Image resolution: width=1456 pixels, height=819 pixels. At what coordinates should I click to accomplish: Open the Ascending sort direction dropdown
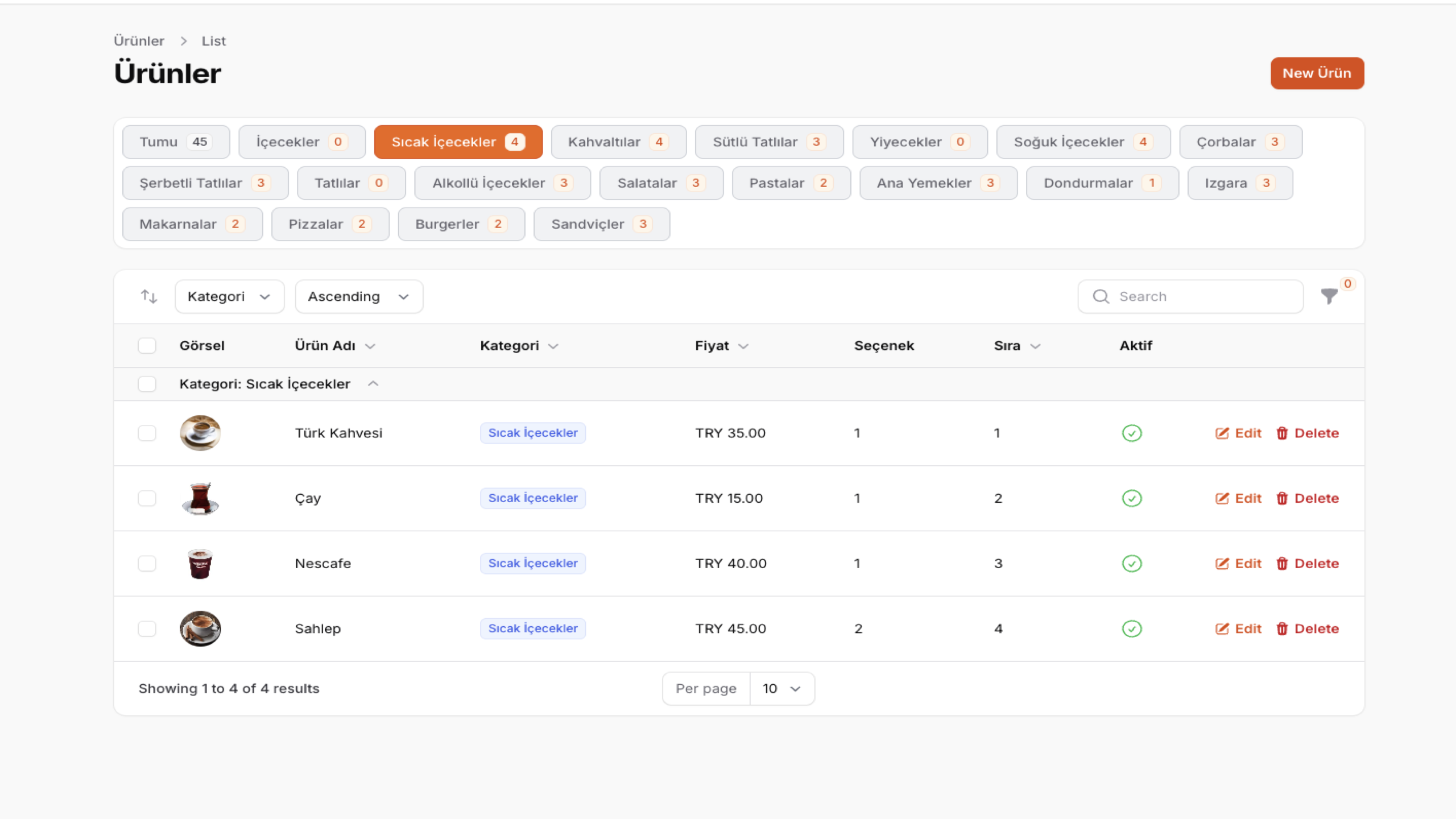coord(358,296)
